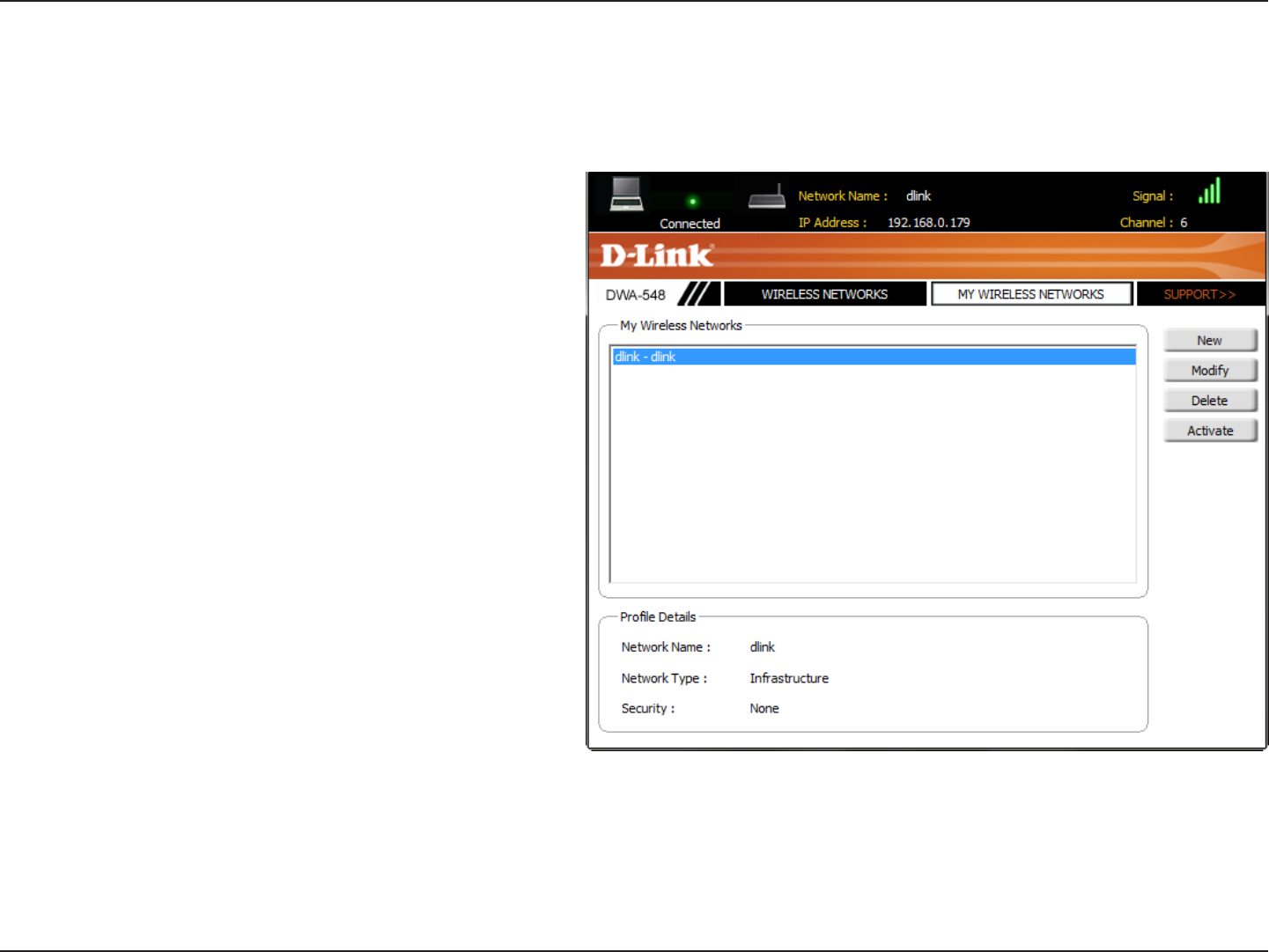Image resolution: width=1269 pixels, height=952 pixels.
Task: Select the dlink - dlink profile row
Action: 874,357
